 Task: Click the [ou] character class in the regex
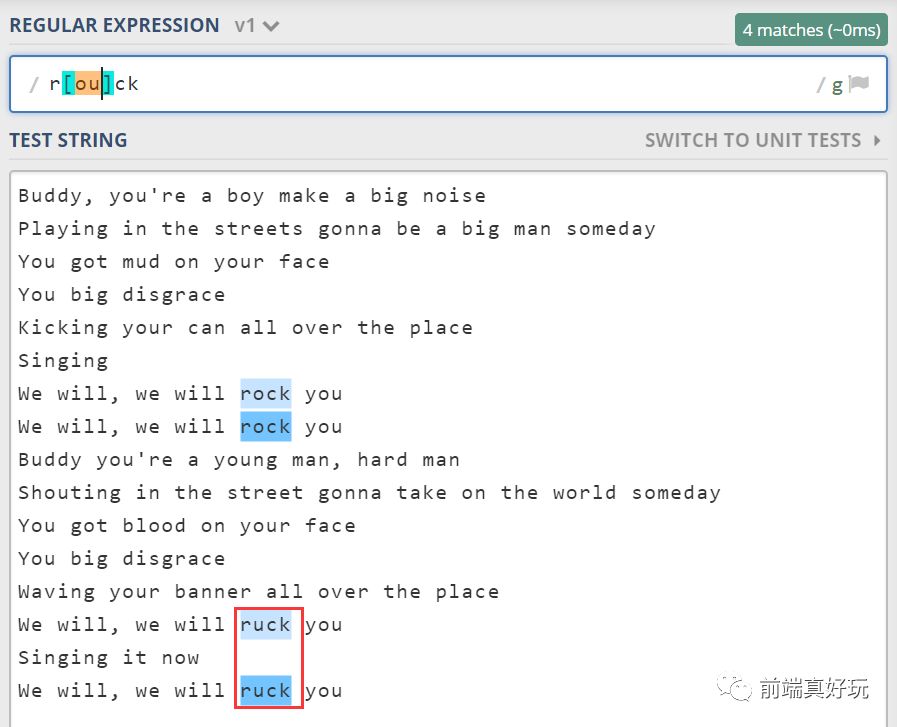point(88,84)
